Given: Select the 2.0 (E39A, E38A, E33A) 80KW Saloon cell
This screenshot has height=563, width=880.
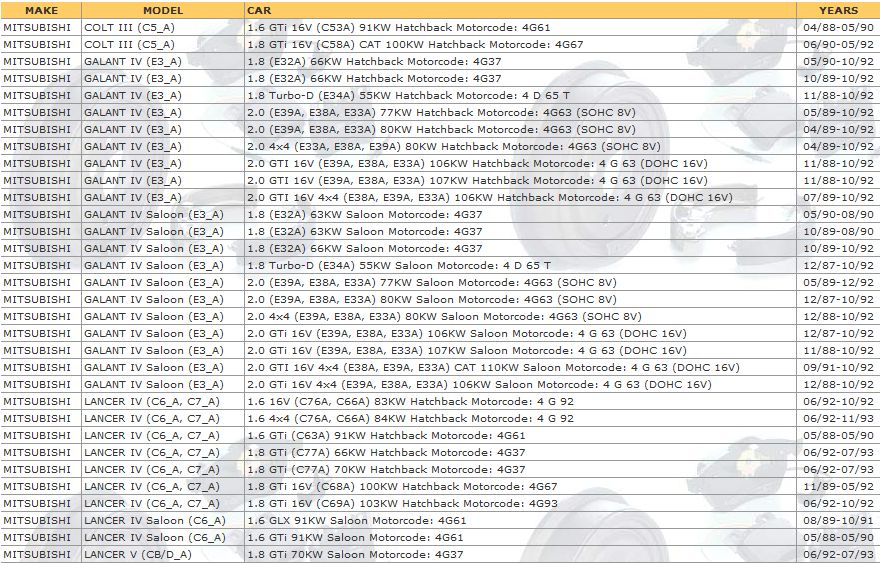Looking at the screenshot, I should tap(520, 299).
